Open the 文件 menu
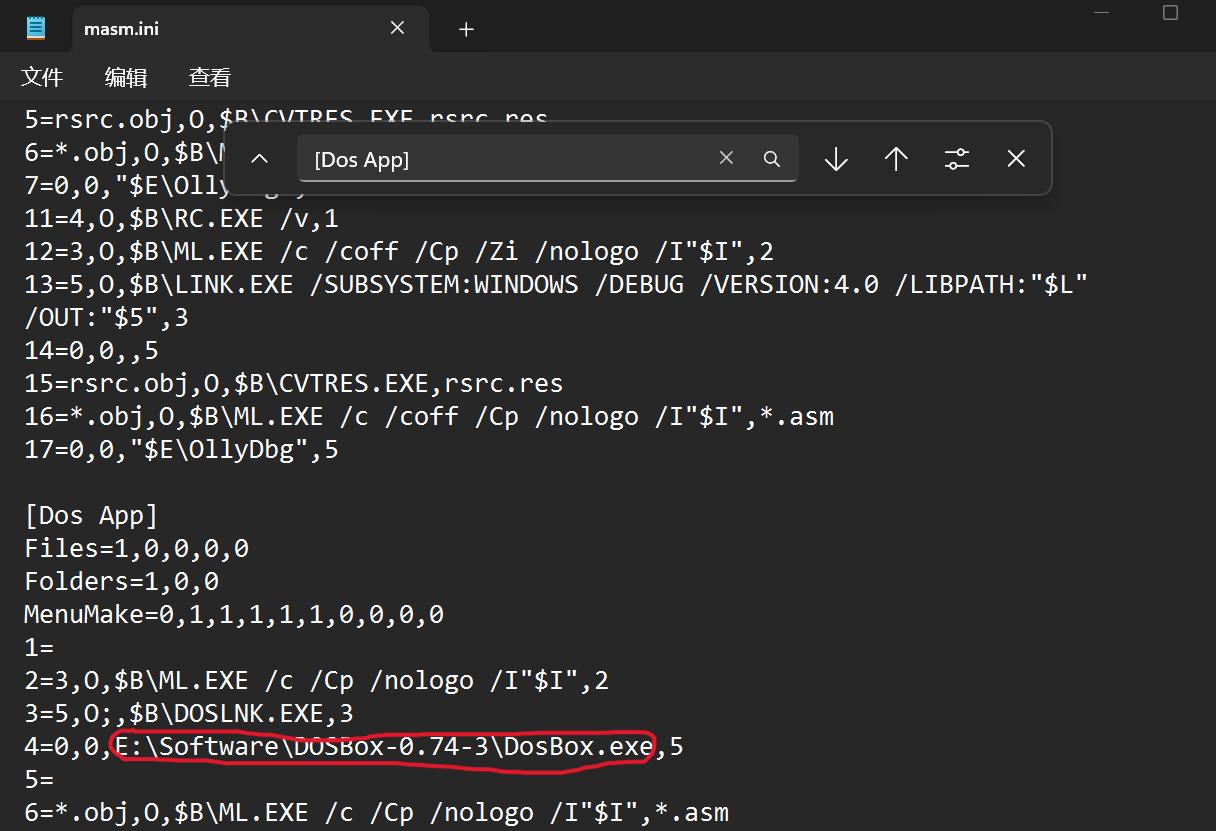 (x=42, y=77)
